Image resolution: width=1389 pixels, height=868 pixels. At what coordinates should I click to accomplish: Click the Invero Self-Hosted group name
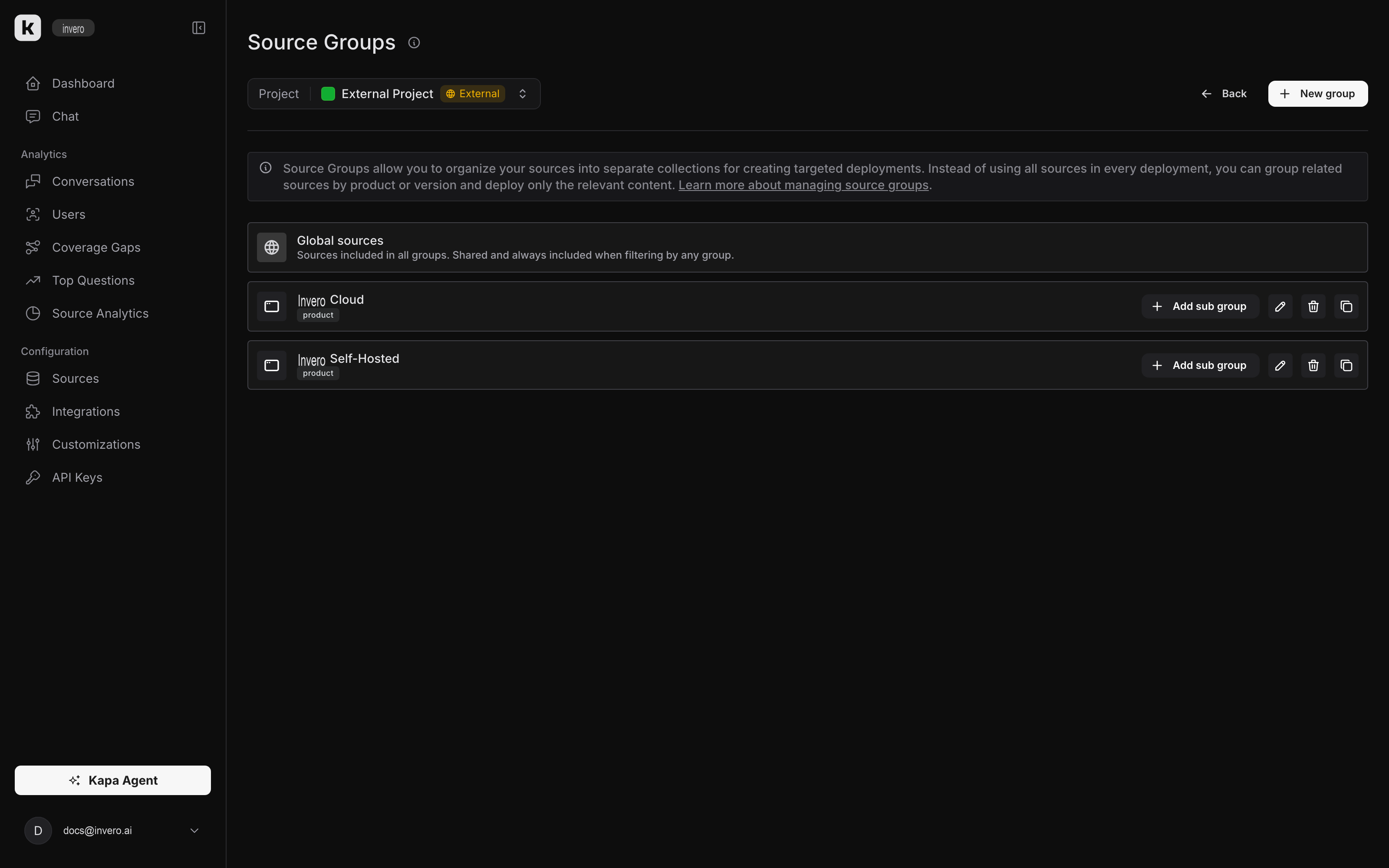coord(349,359)
